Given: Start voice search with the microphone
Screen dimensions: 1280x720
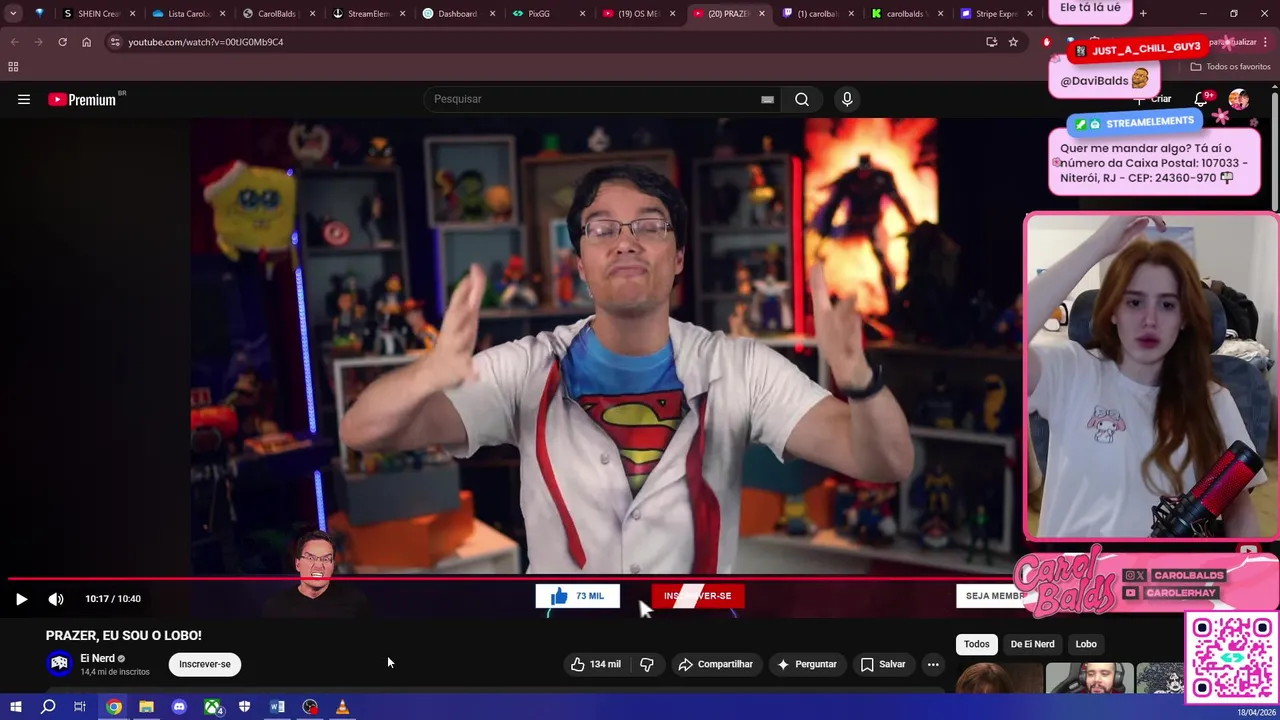Looking at the screenshot, I should (847, 99).
